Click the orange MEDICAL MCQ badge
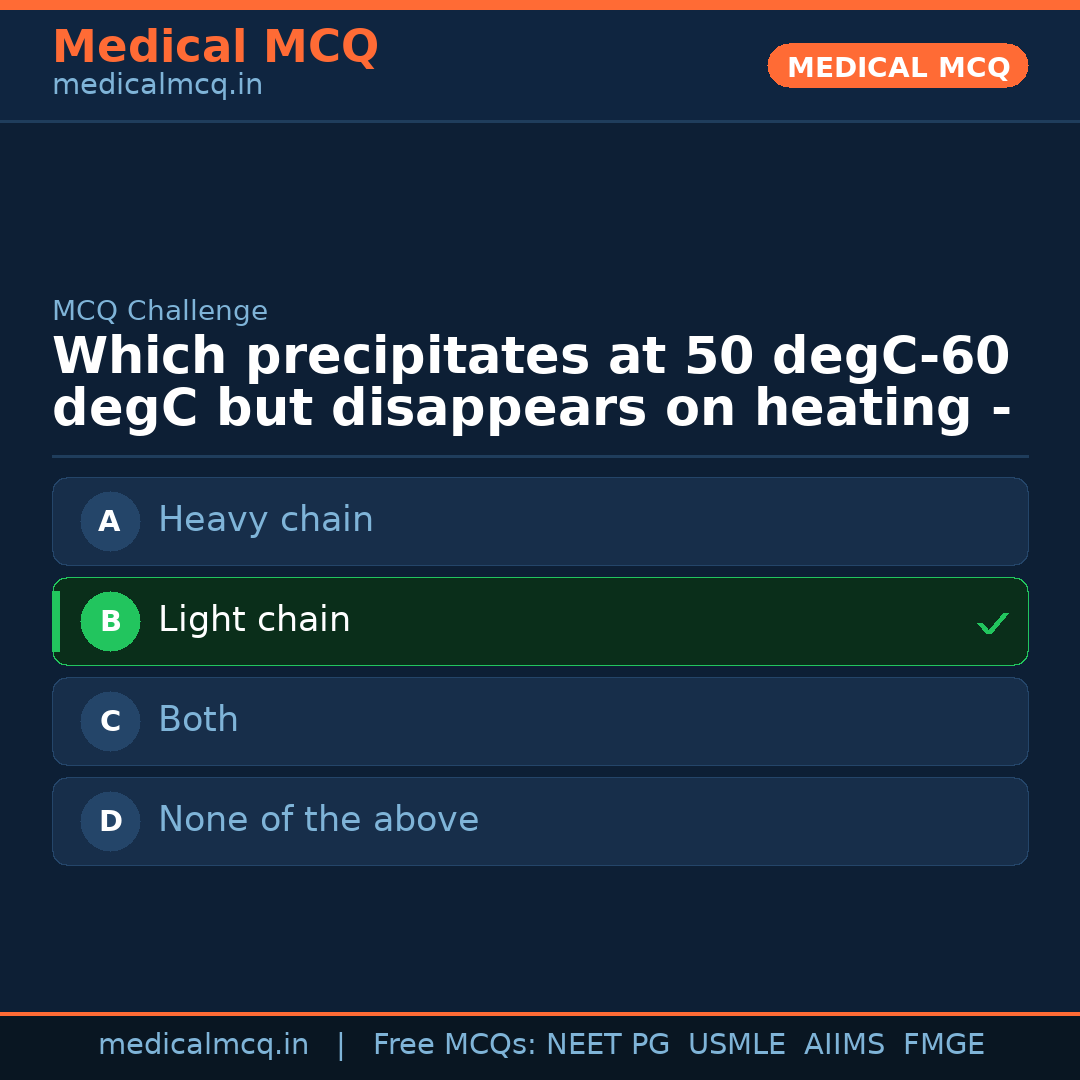 click(x=897, y=66)
